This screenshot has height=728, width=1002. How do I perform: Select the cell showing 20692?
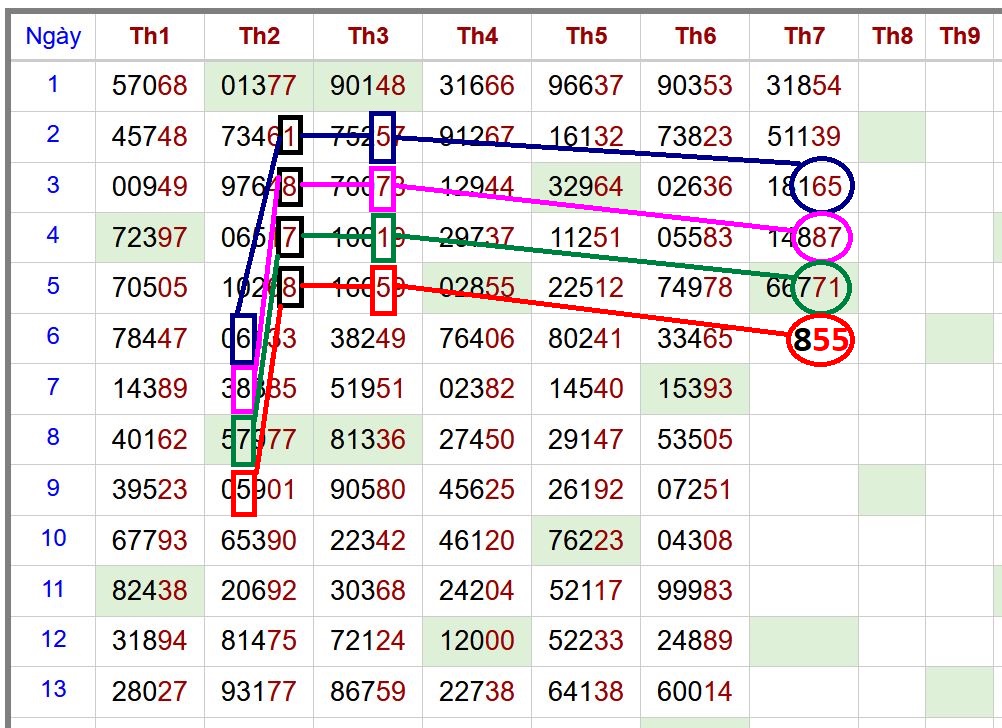(259, 591)
